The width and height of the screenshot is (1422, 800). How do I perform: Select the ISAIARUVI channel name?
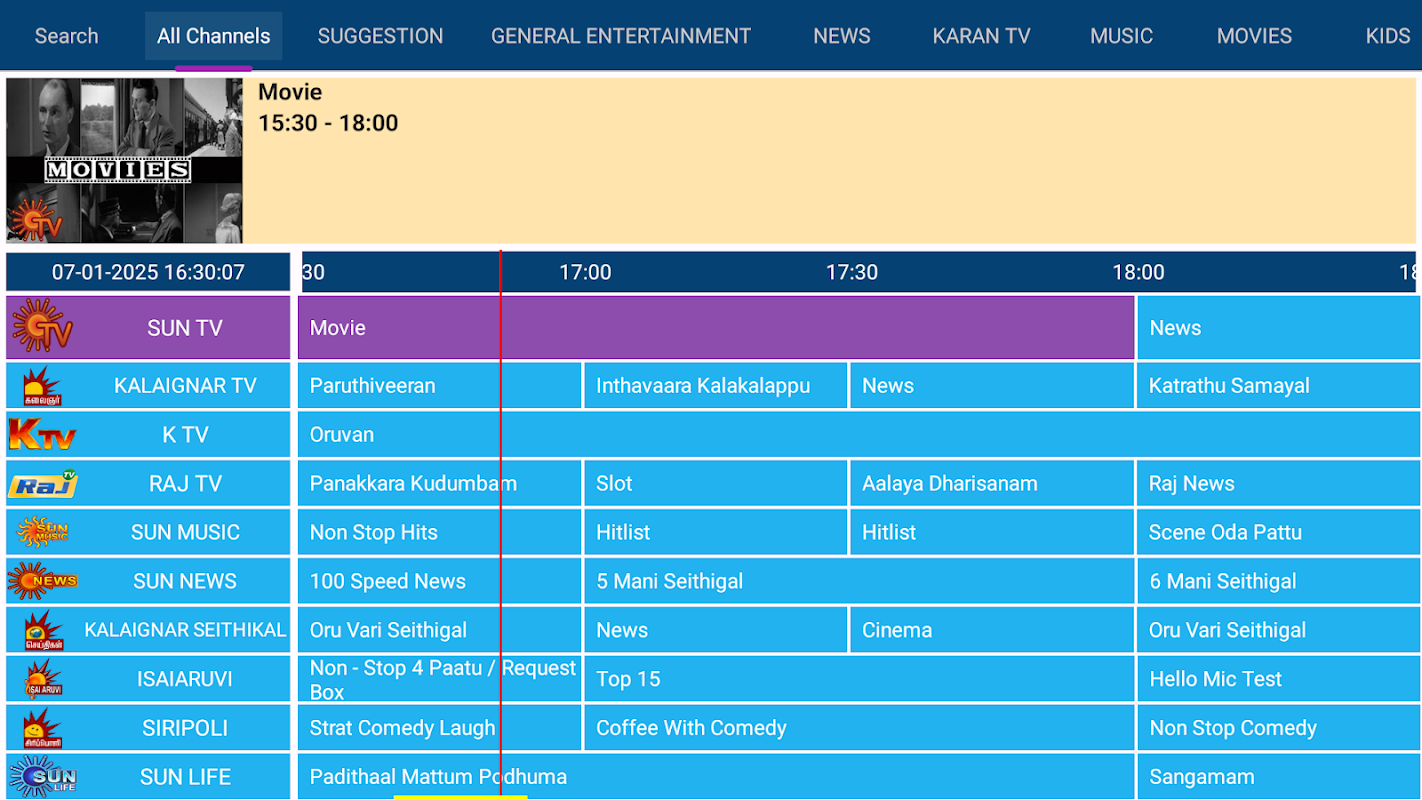coord(185,680)
